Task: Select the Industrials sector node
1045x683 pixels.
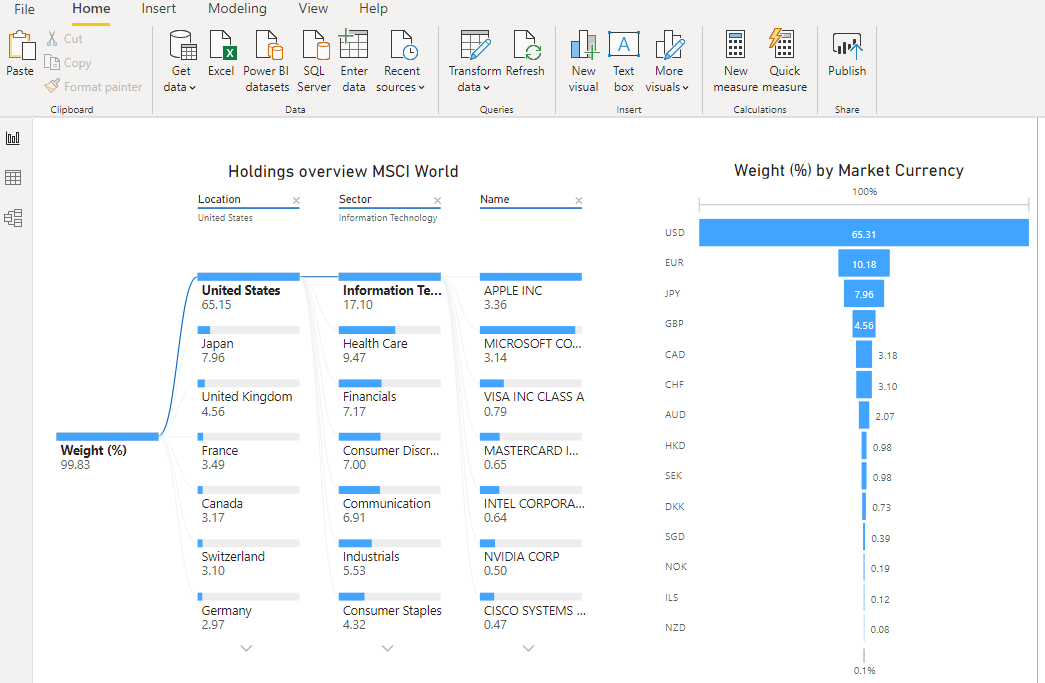Action: pos(390,560)
